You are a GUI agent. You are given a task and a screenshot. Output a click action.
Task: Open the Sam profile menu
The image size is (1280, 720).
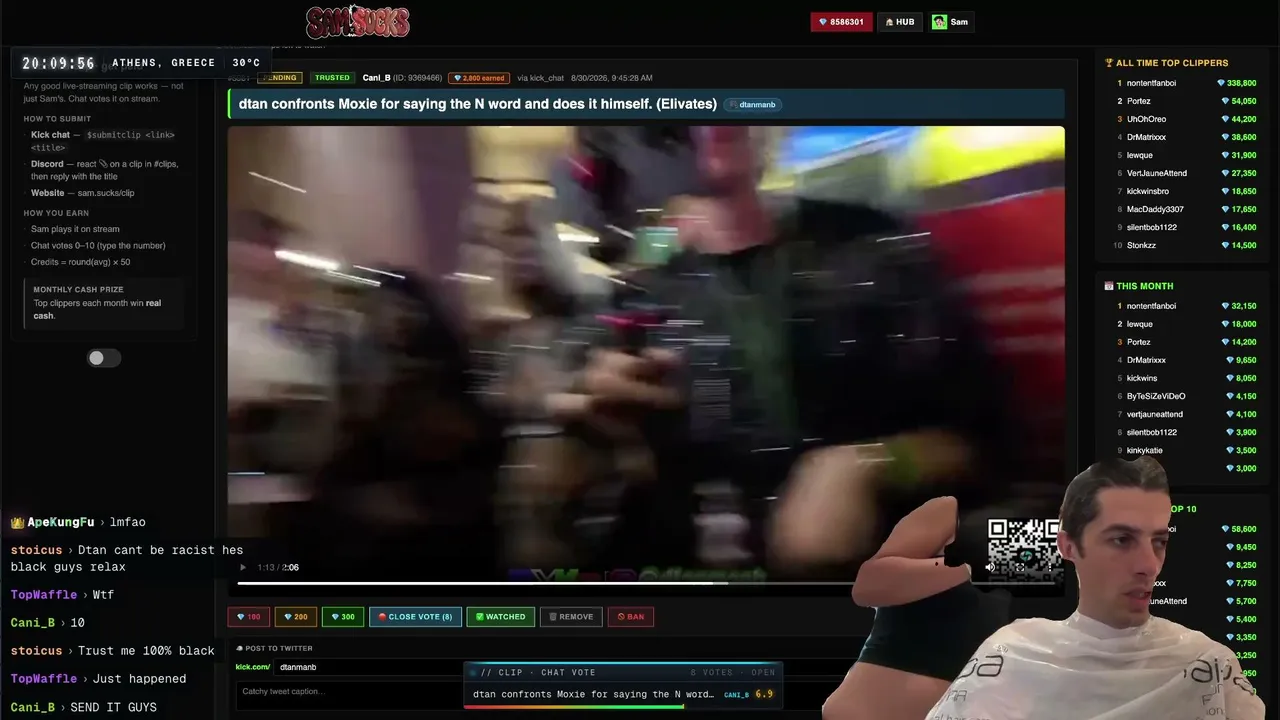click(950, 22)
